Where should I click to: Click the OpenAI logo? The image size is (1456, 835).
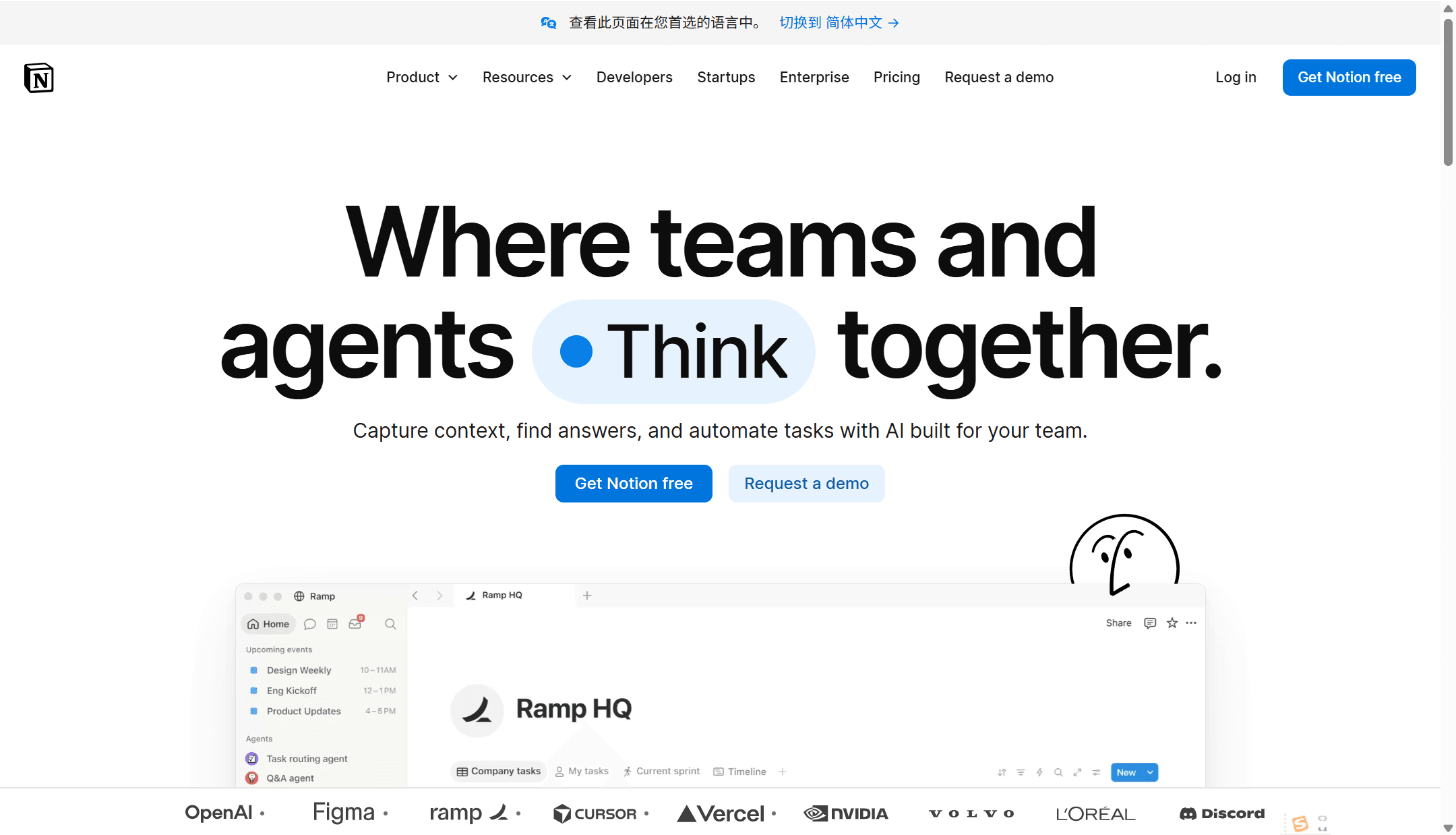point(219,813)
